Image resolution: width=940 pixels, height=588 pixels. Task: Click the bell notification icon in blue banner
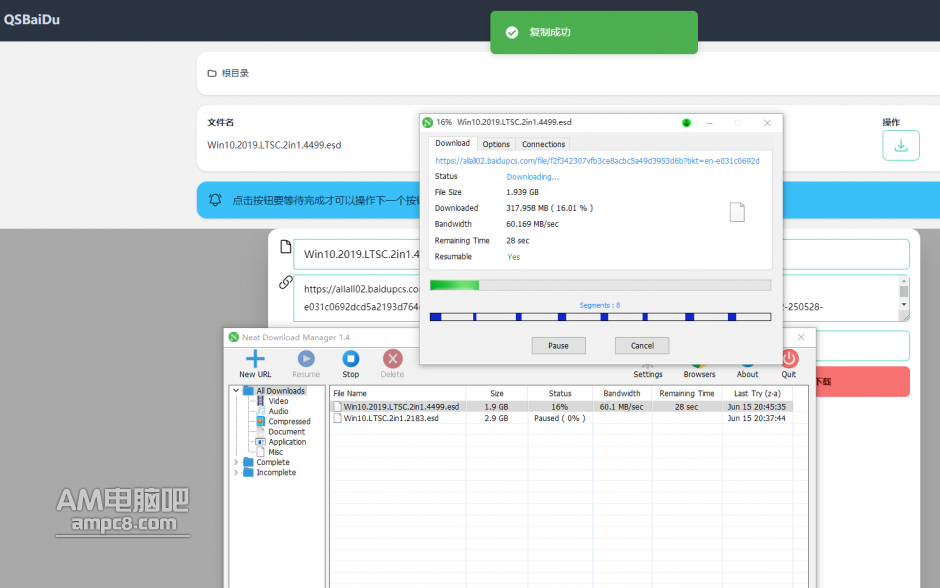tap(215, 200)
